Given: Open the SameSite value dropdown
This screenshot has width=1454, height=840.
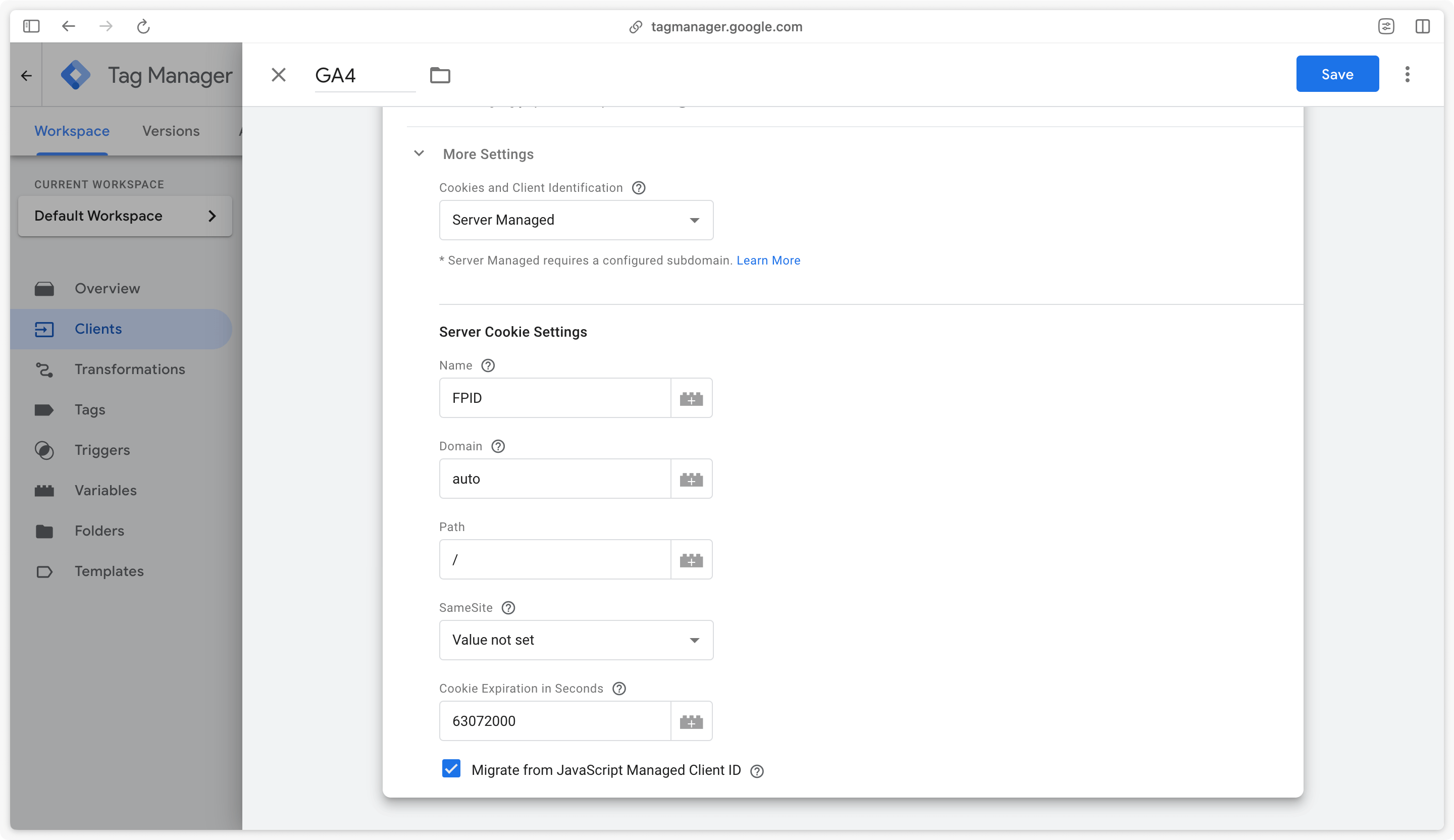Looking at the screenshot, I should pos(576,640).
